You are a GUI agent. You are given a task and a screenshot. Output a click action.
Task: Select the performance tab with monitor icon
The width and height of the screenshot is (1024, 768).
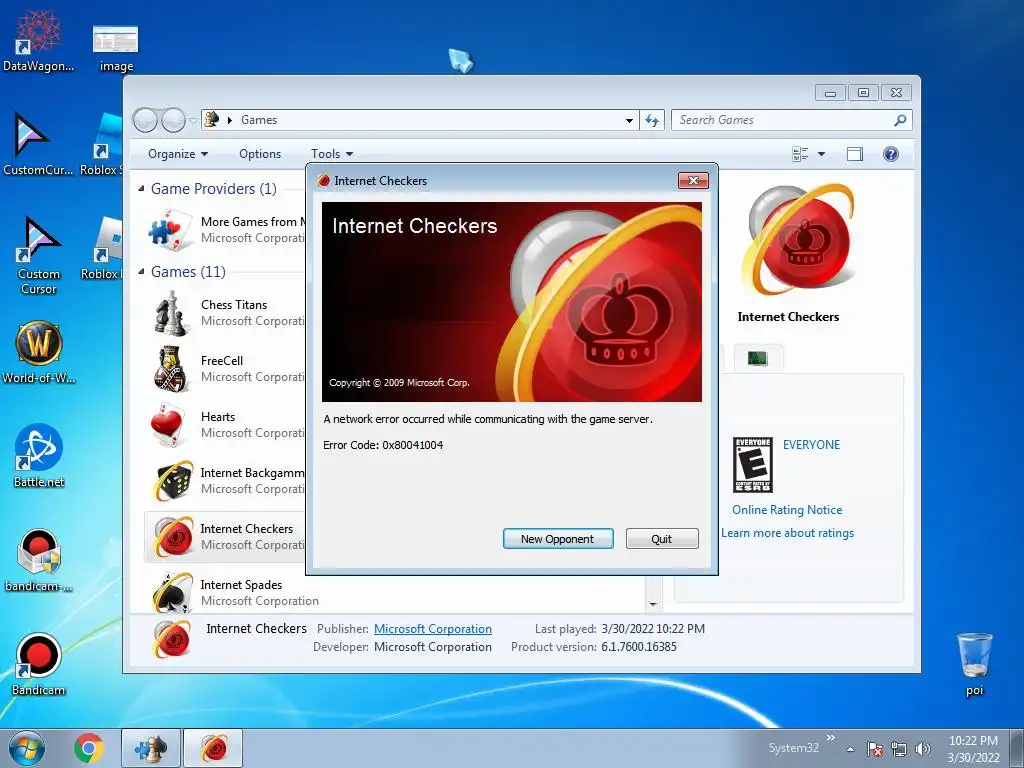point(758,358)
